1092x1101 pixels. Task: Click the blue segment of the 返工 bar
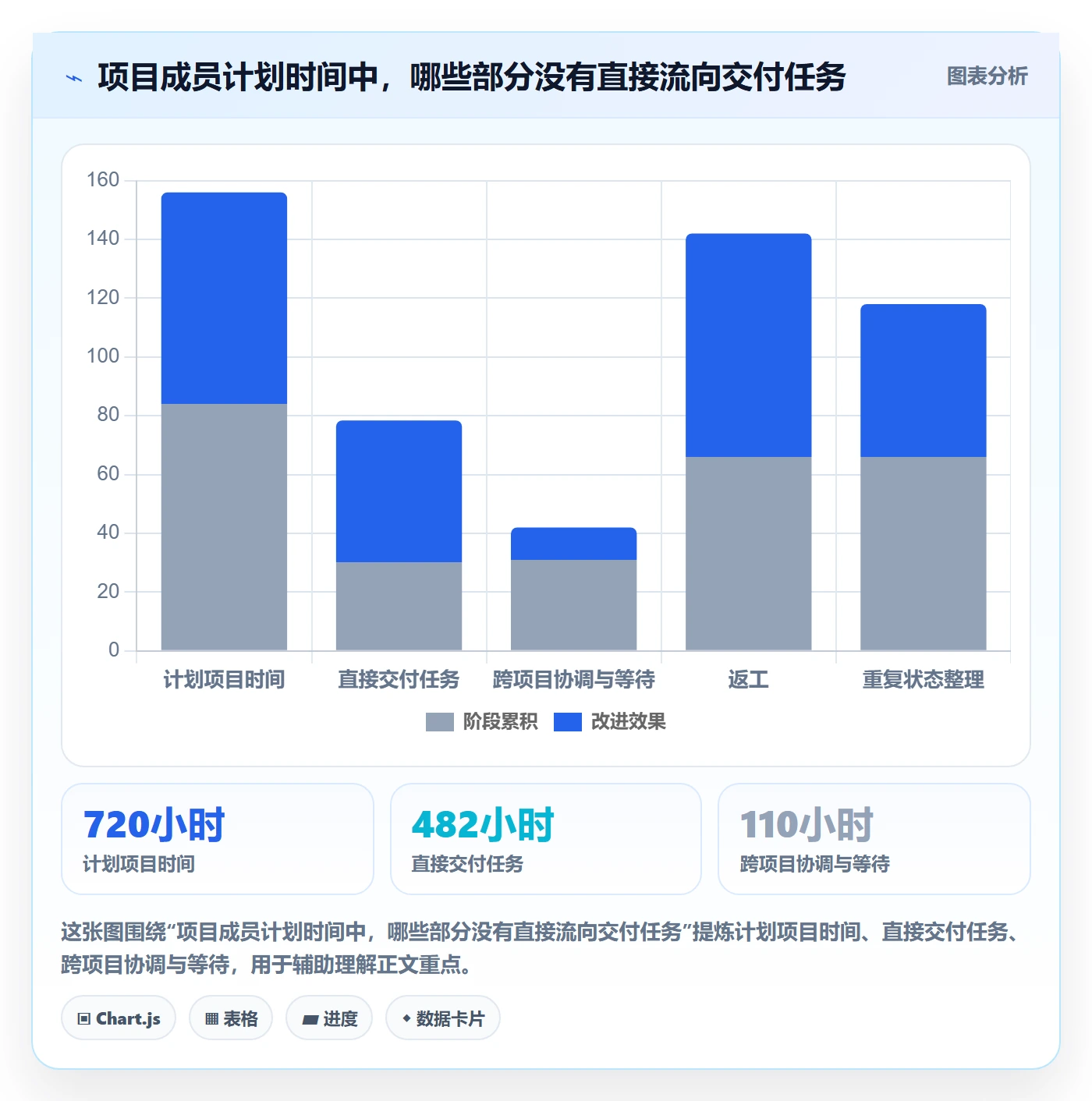pyautogui.click(x=748, y=345)
